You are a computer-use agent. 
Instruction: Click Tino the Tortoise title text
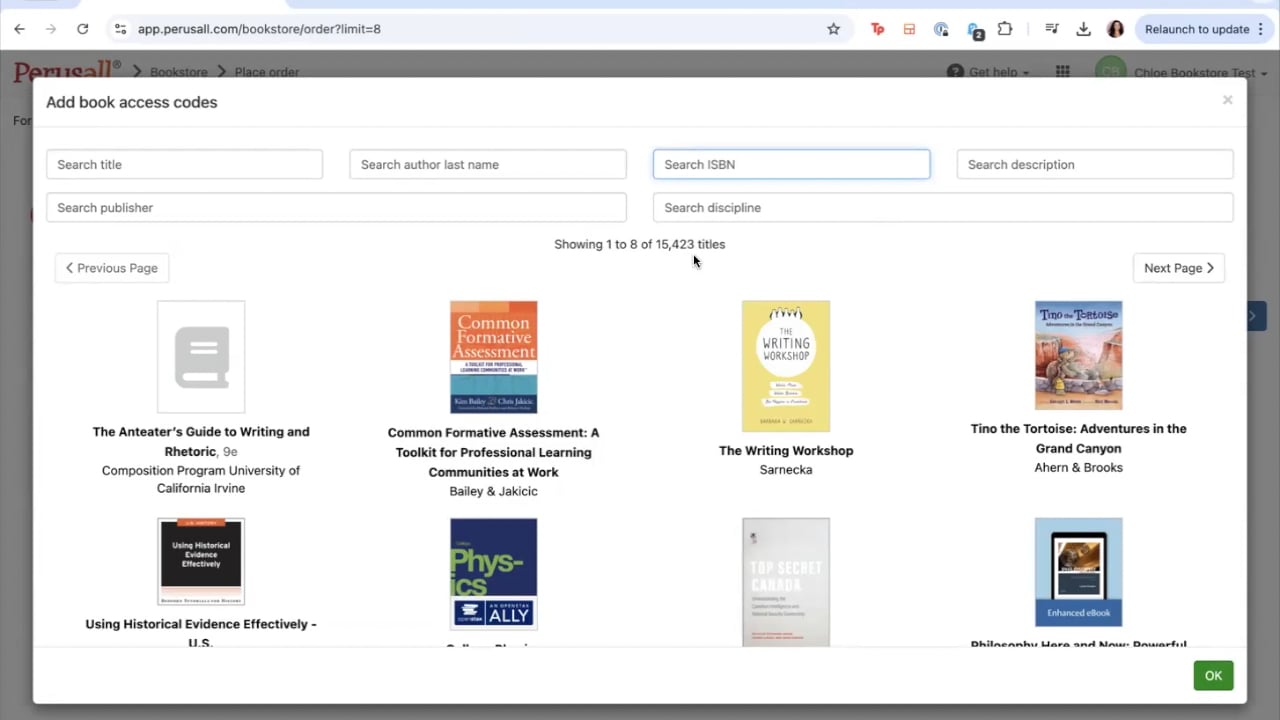click(1078, 438)
